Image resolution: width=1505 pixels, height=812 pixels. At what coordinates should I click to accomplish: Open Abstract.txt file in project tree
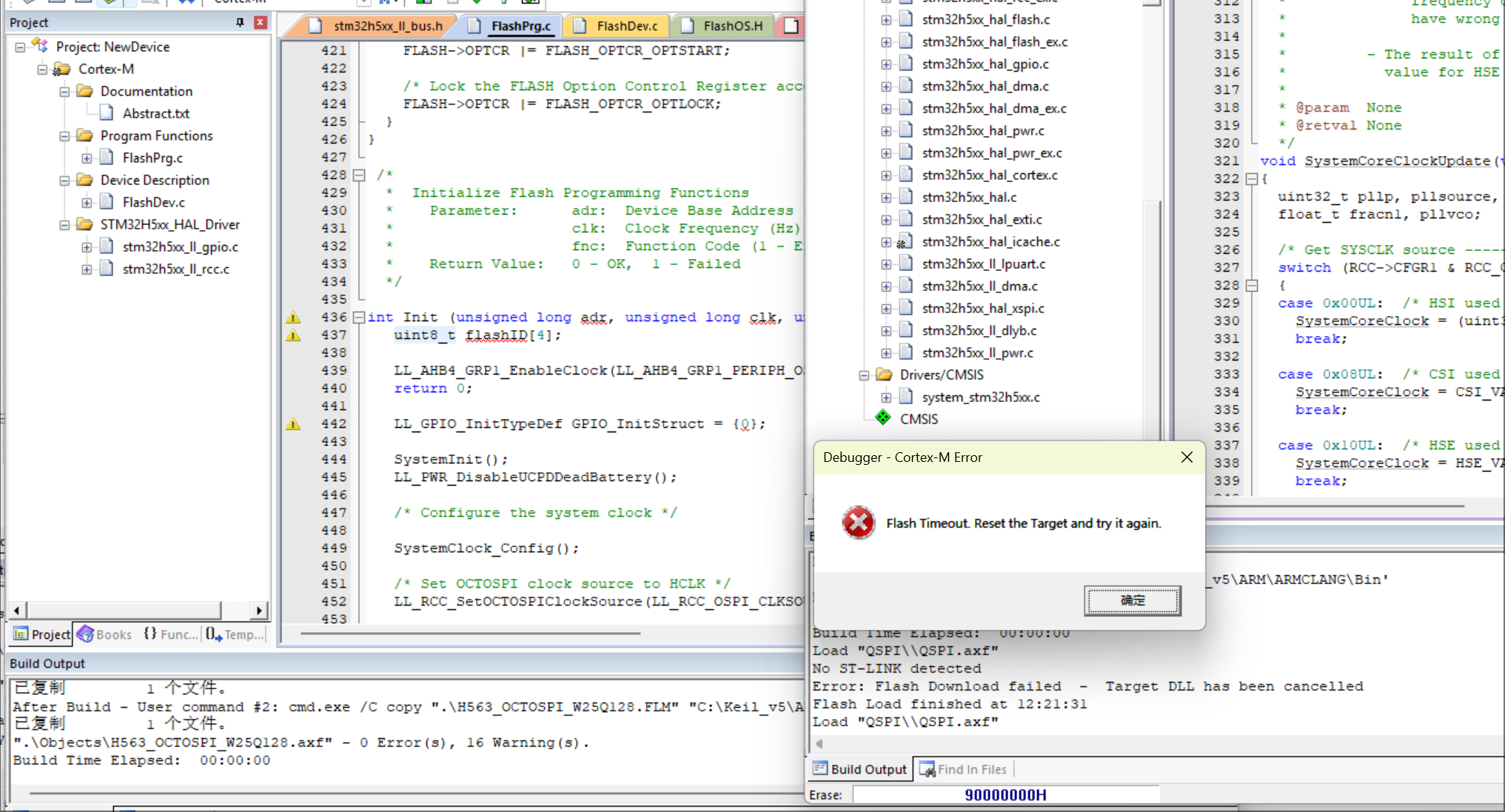(x=155, y=113)
